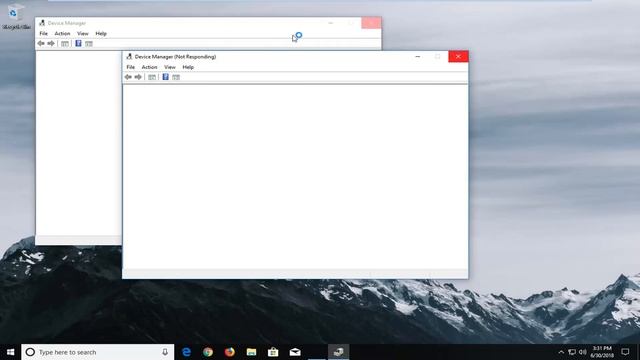This screenshot has height=360, width=640.
Task: Click title bar icon of background Device Manager
Action: (x=42, y=23)
